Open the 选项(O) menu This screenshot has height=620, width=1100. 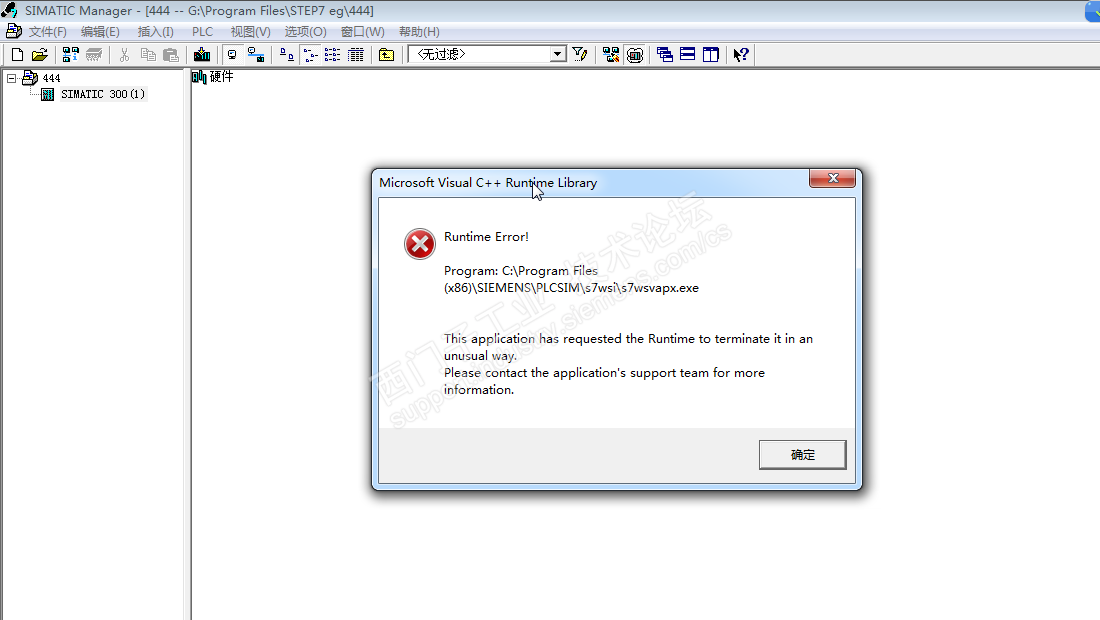305,32
